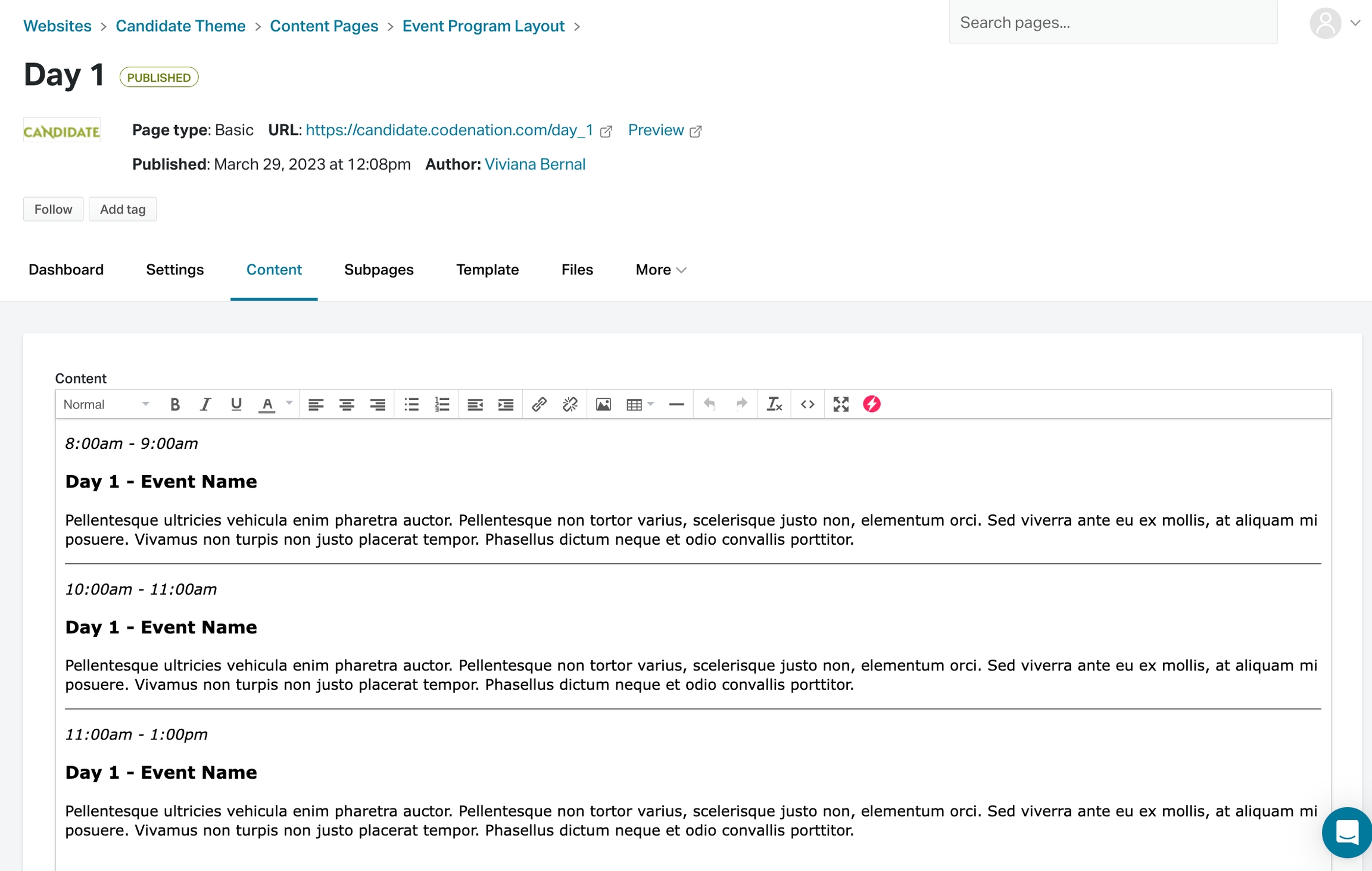Insert horizontal rule line
This screenshot has height=871, width=1372.
676,404
